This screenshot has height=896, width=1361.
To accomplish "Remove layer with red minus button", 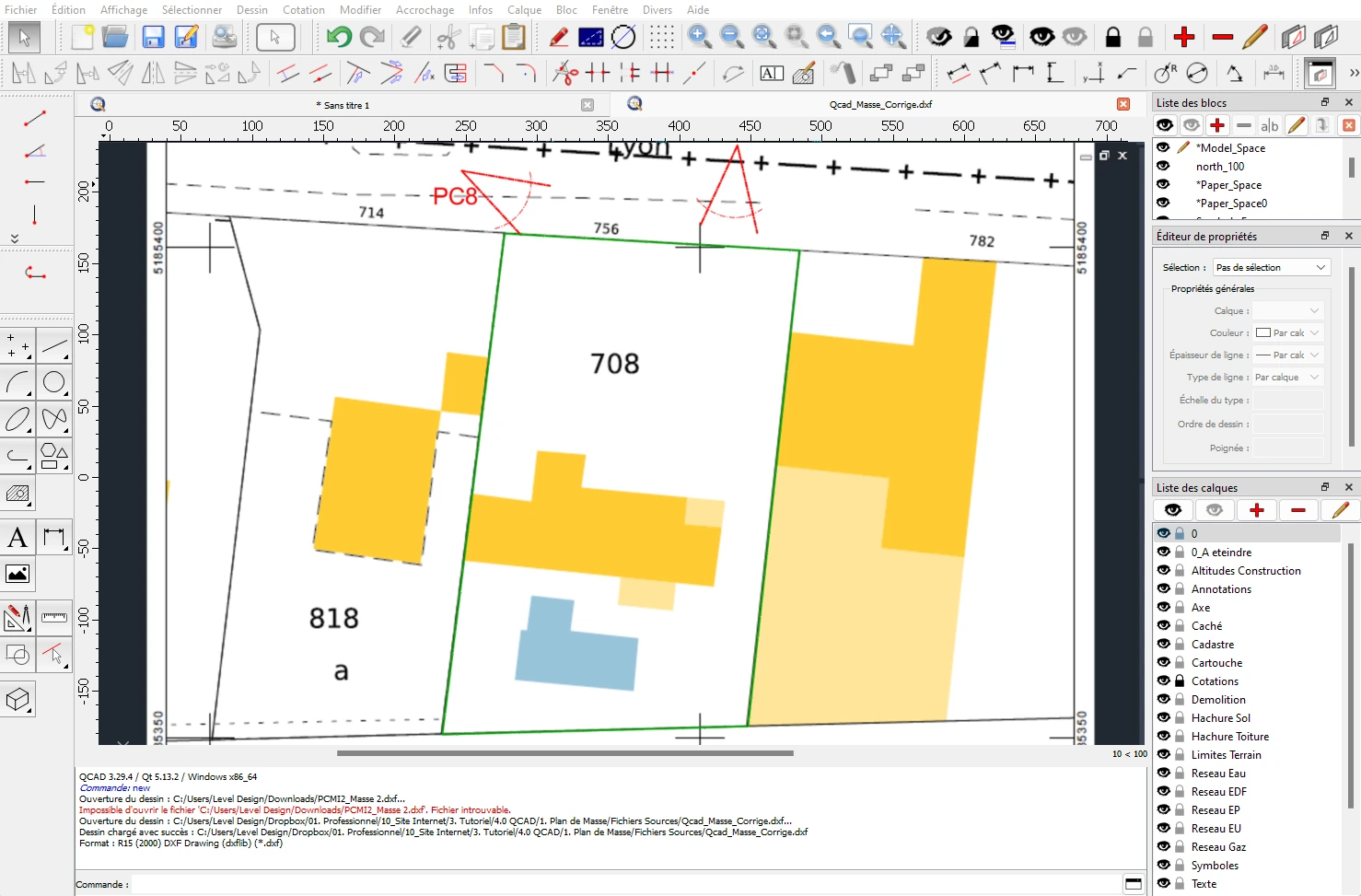I will [x=1298, y=509].
